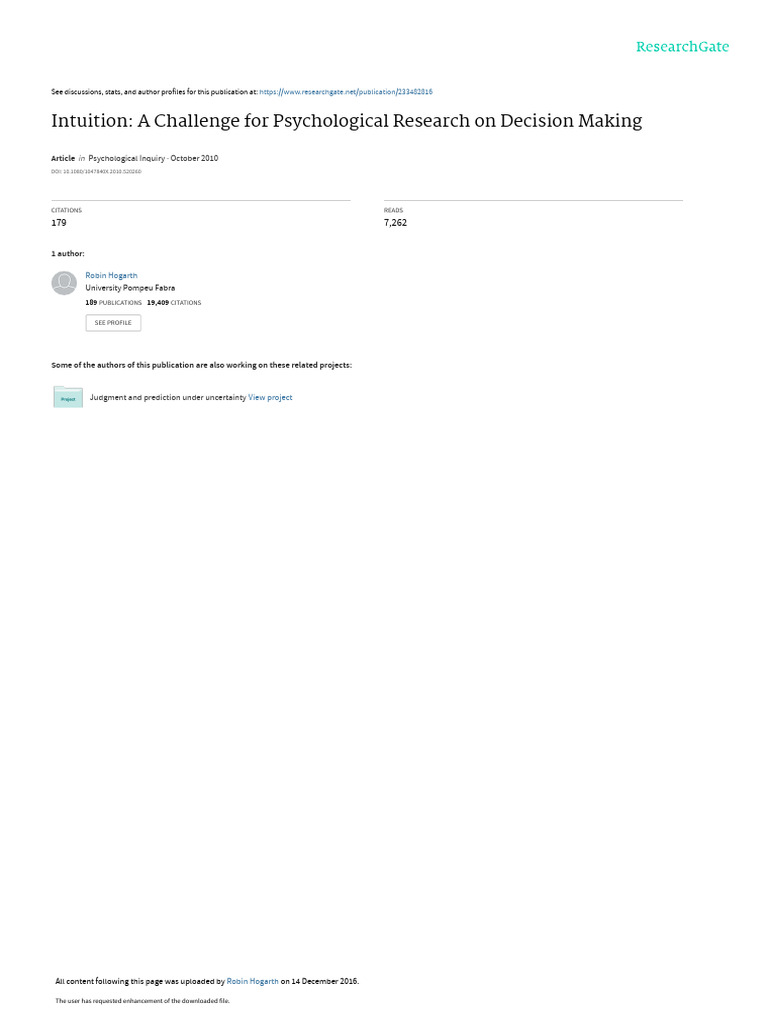Click the DOI text under the article info
This screenshot has height=1024, width=768.
click(96, 172)
